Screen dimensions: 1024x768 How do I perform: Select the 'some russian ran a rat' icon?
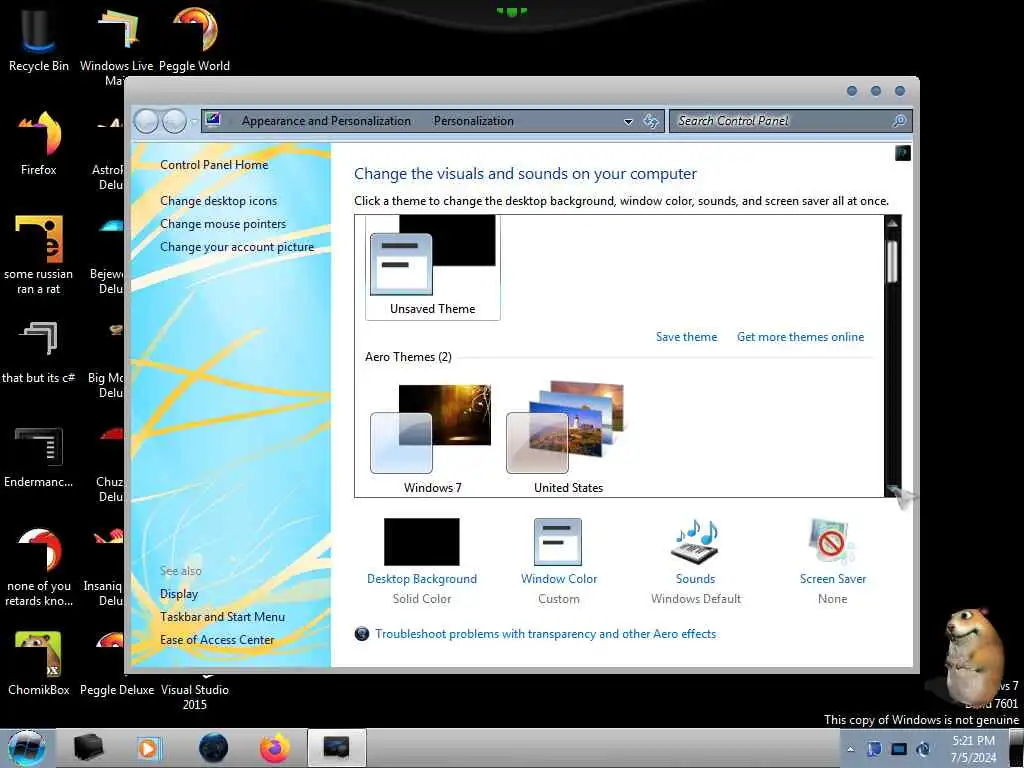39,255
